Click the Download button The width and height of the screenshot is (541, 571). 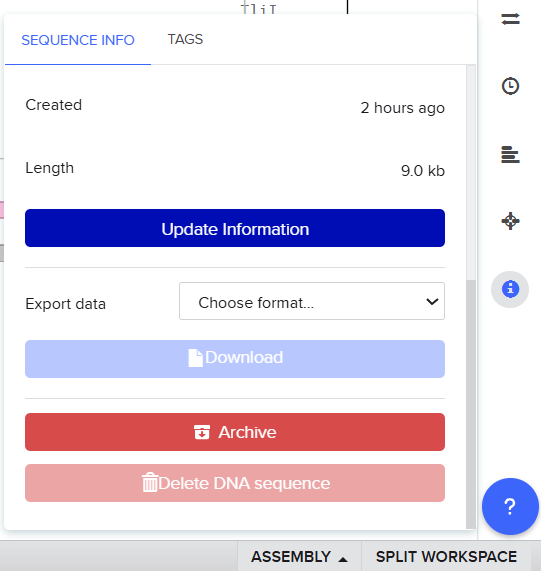[x=235, y=359]
